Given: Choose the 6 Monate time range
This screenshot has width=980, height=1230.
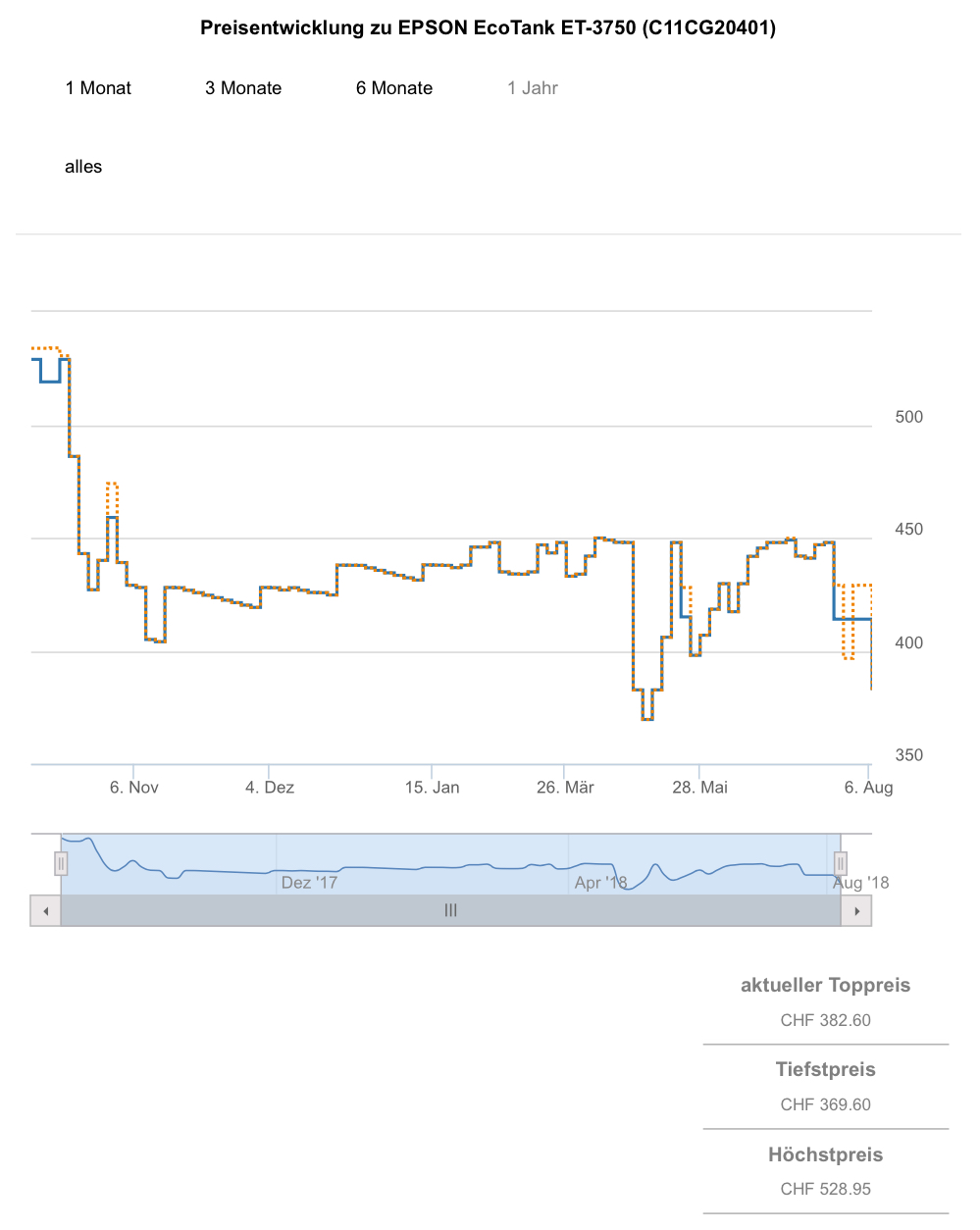Looking at the screenshot, I should coord(394,88).
